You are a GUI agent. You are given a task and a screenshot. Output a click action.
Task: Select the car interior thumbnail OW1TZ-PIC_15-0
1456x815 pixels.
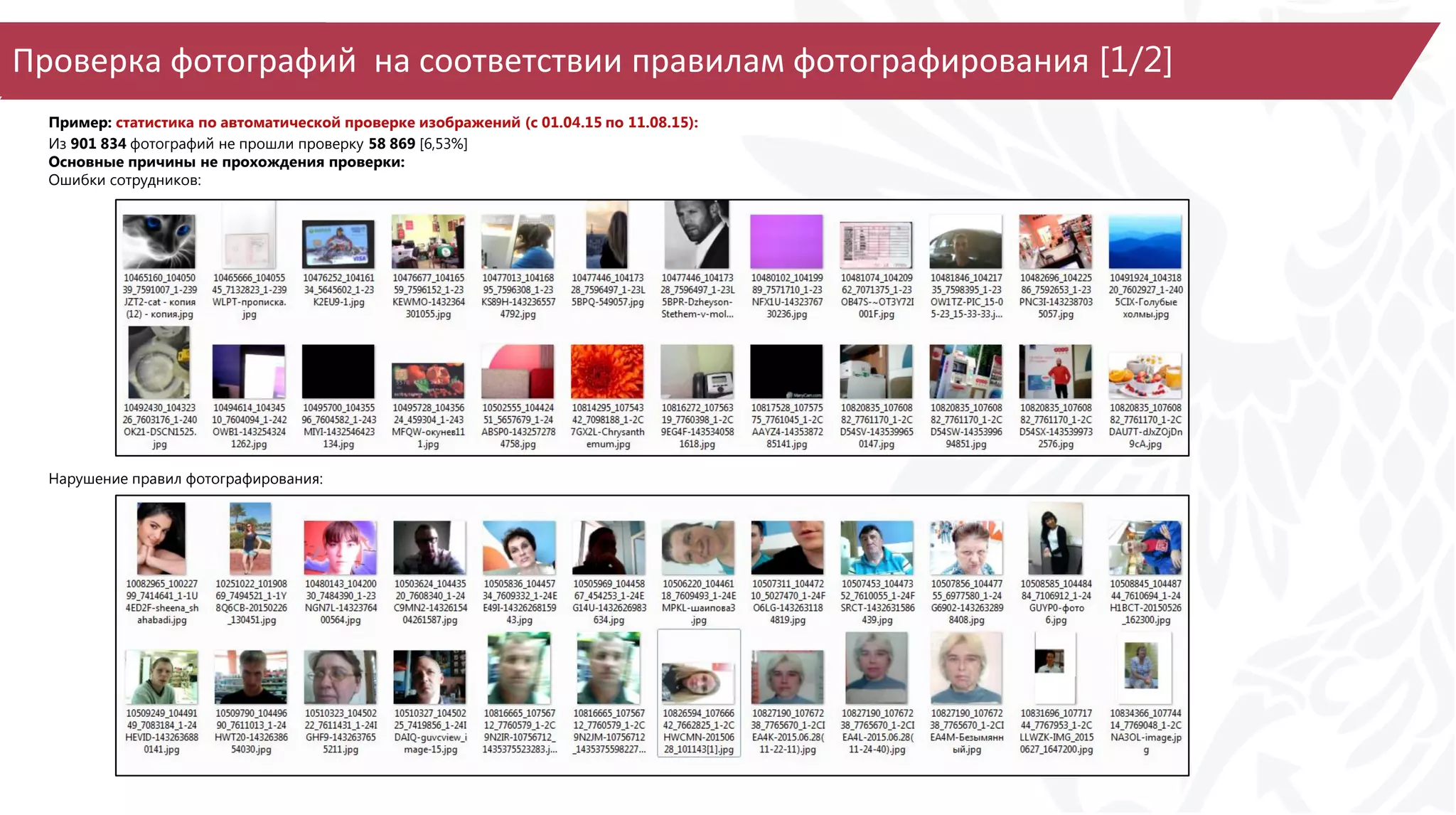coord(966,242)
